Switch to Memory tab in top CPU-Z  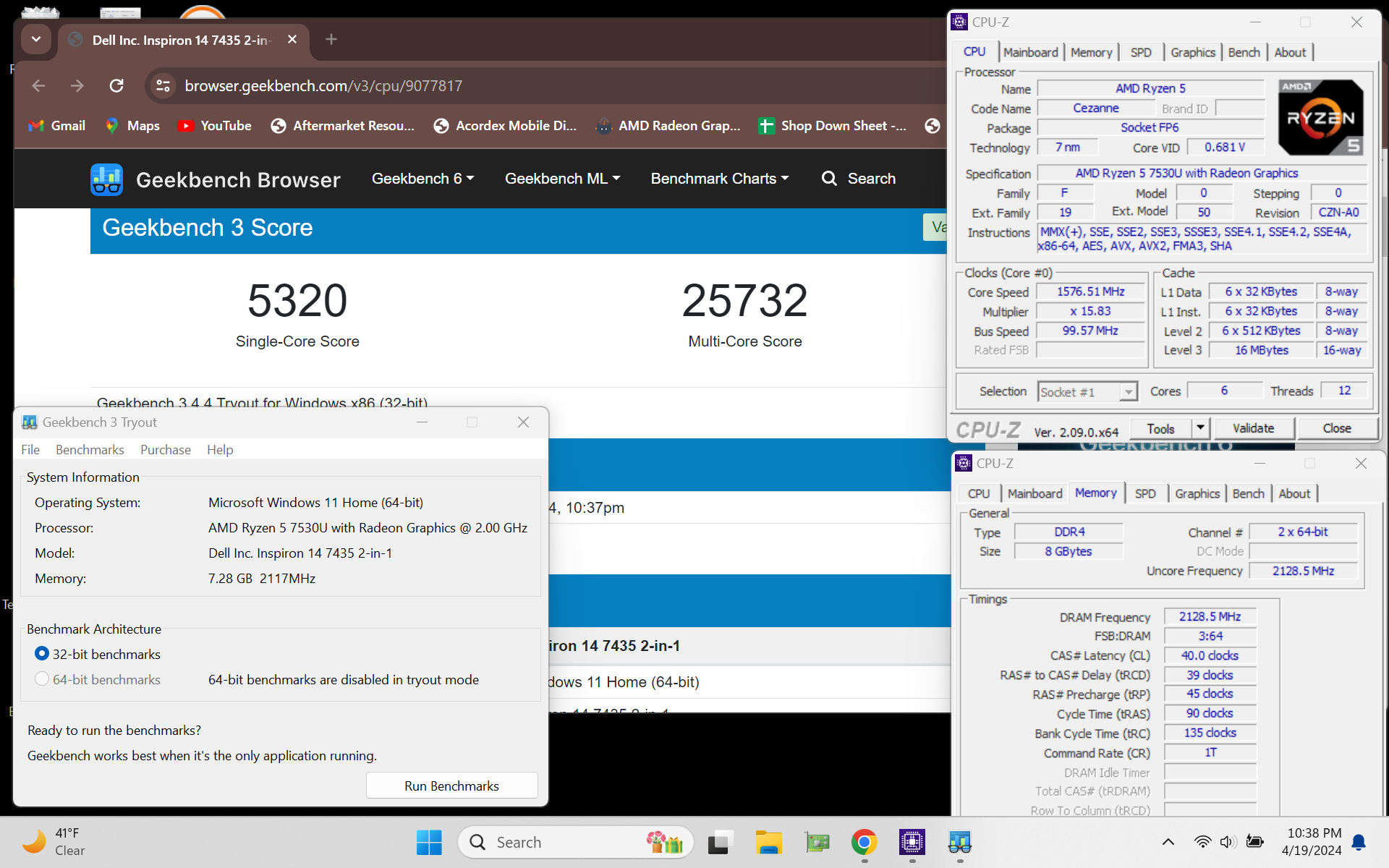click(1091, 52)
